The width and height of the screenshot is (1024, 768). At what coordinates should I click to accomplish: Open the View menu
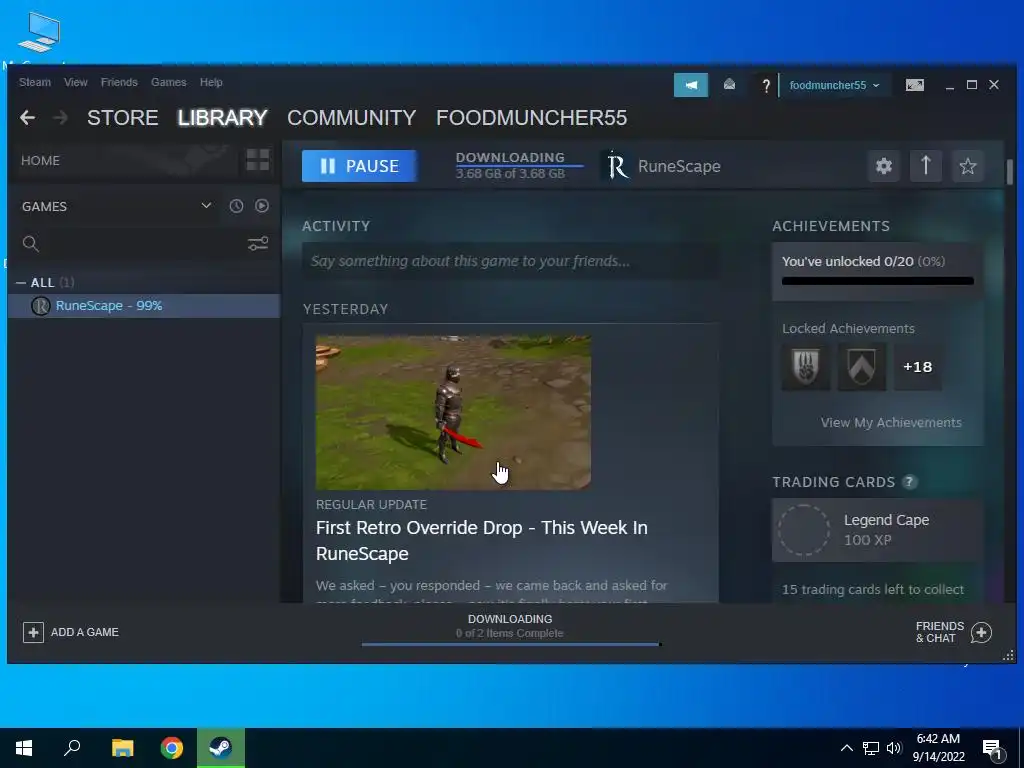click(x=76, y=82)
